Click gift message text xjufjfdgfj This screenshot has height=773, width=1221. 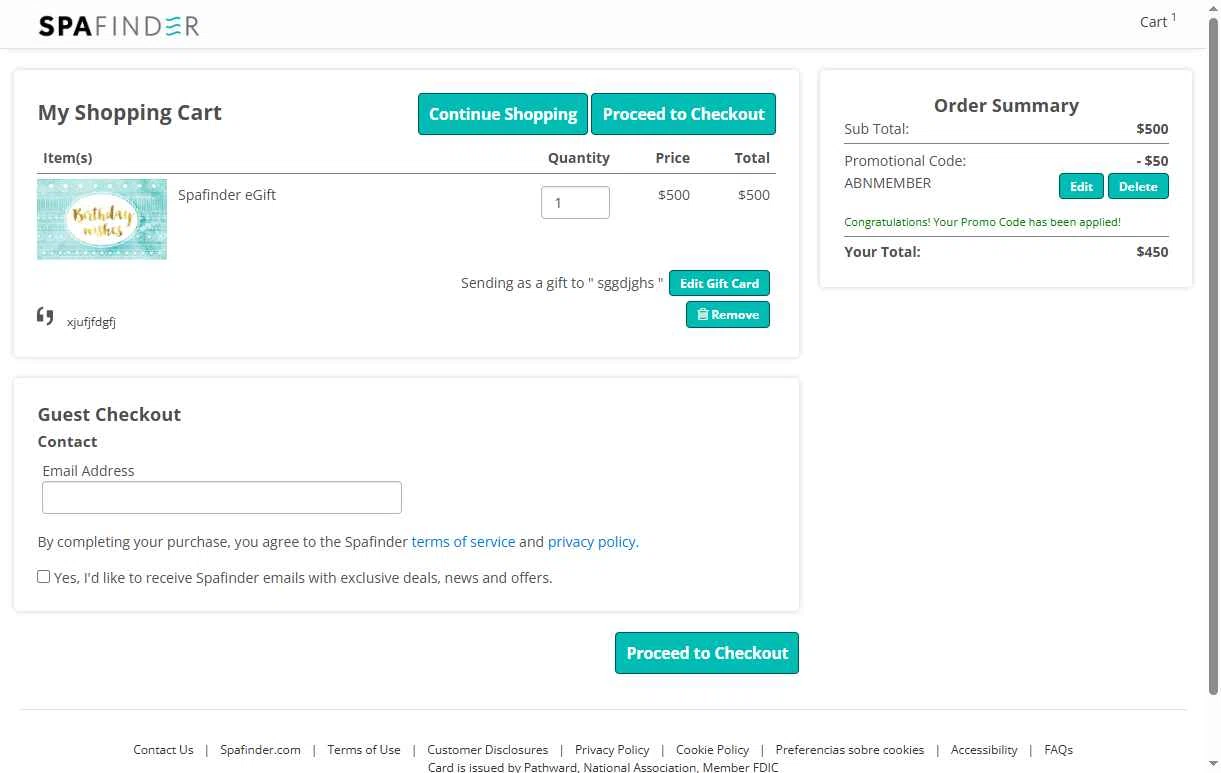click(91, 322)
